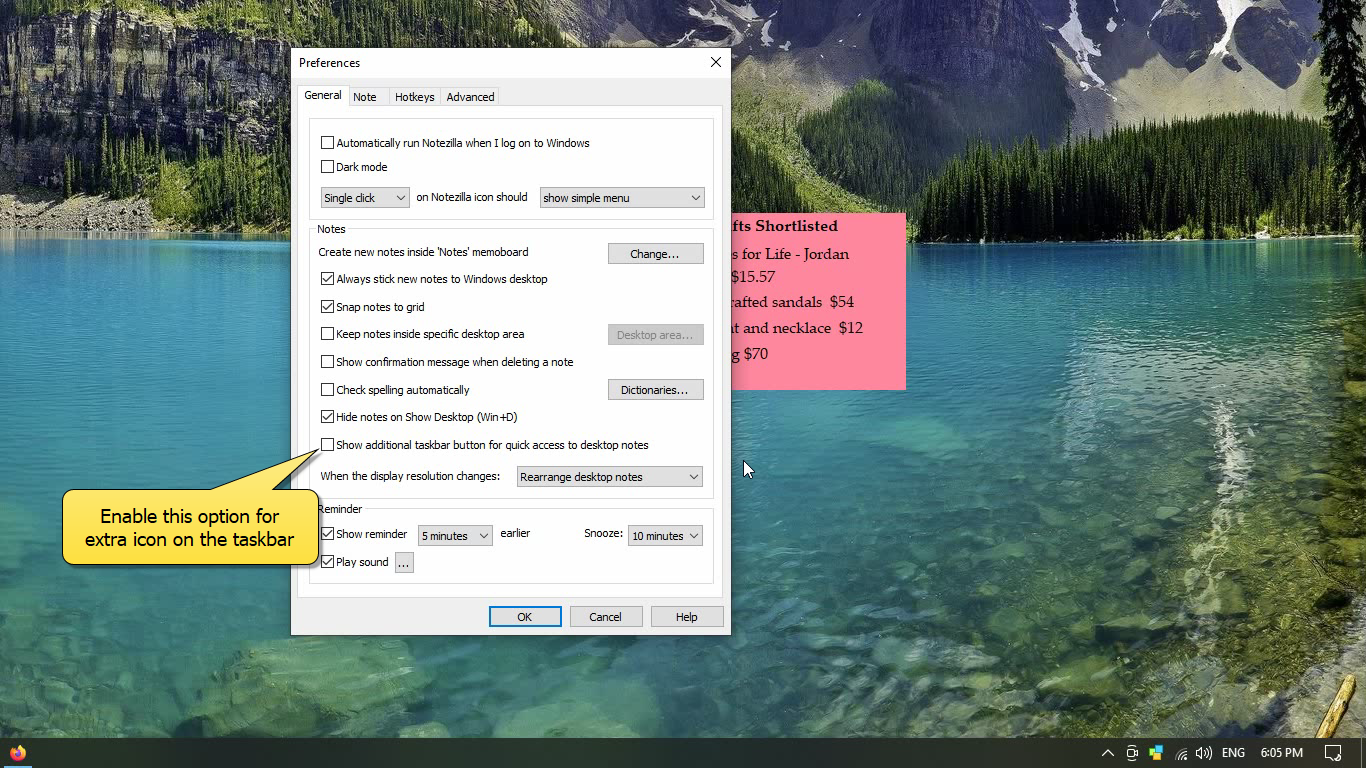Open the Action Center notifications icon
Viewport: 1366px width, 768px height.
click(1332, 753)
